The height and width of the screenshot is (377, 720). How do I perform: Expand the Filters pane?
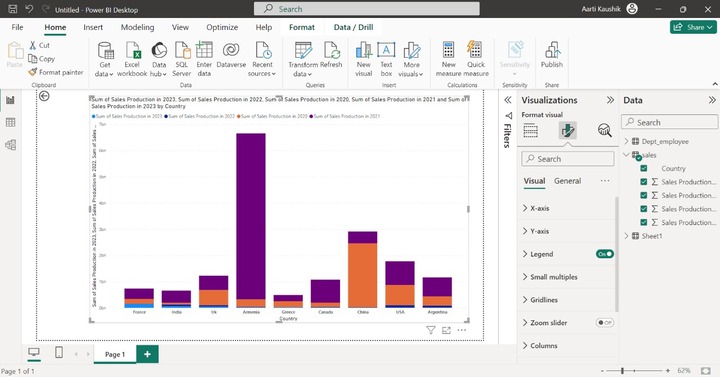(508, 100)
